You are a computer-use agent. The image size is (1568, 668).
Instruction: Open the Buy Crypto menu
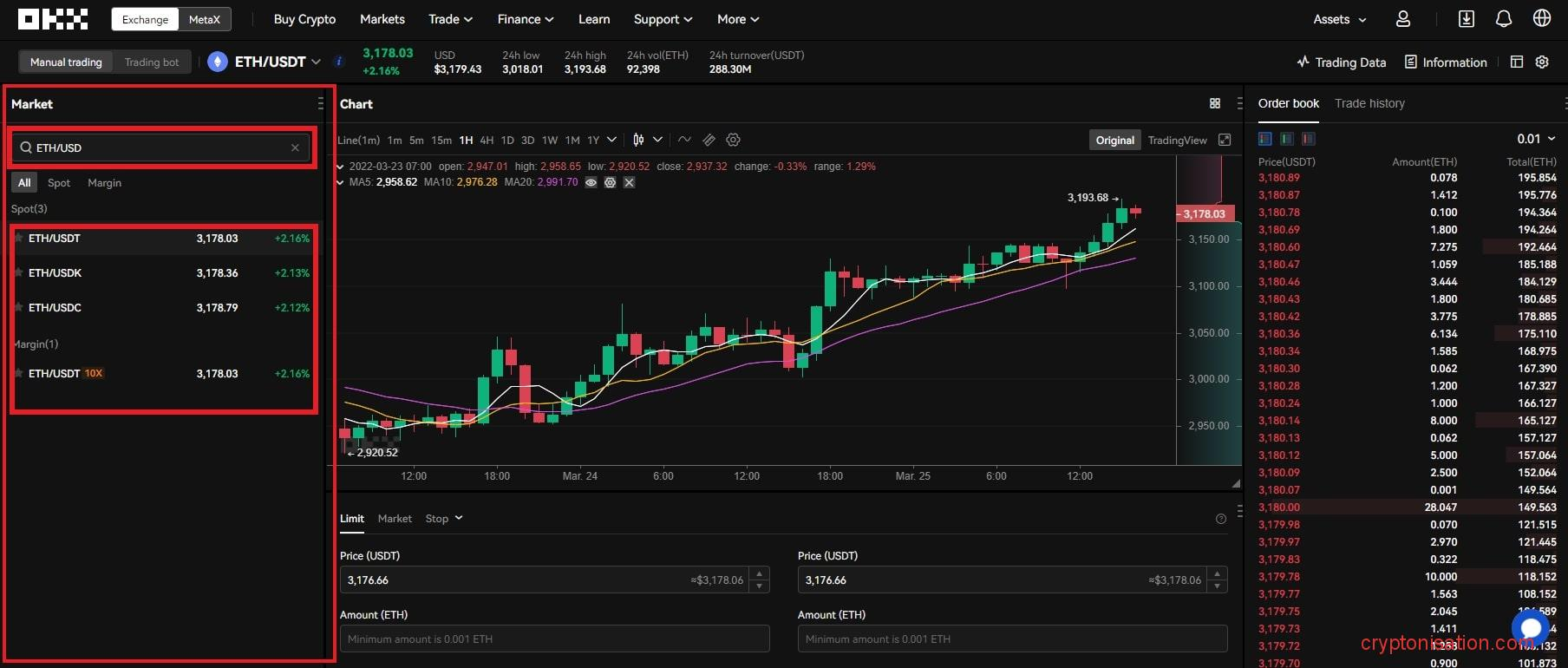(304, 19)
